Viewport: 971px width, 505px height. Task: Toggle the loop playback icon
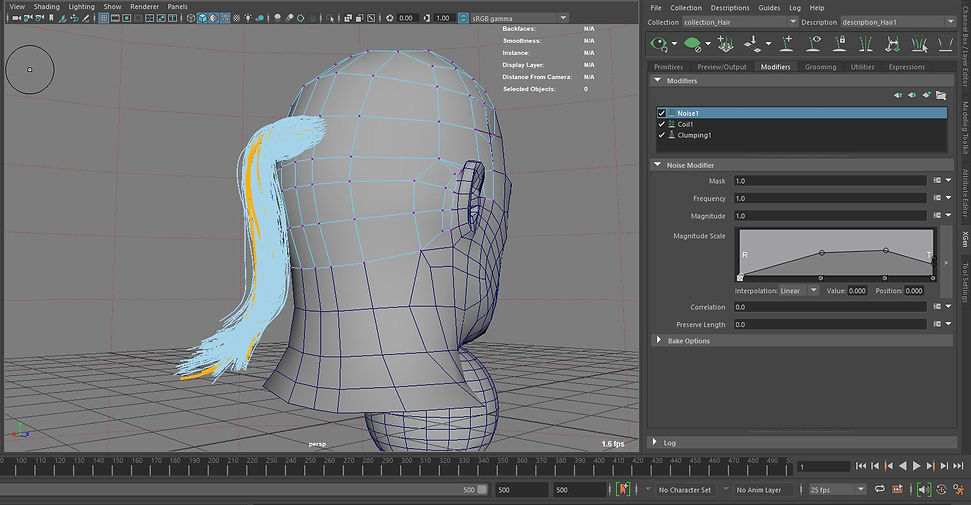(x=879, y=490)
